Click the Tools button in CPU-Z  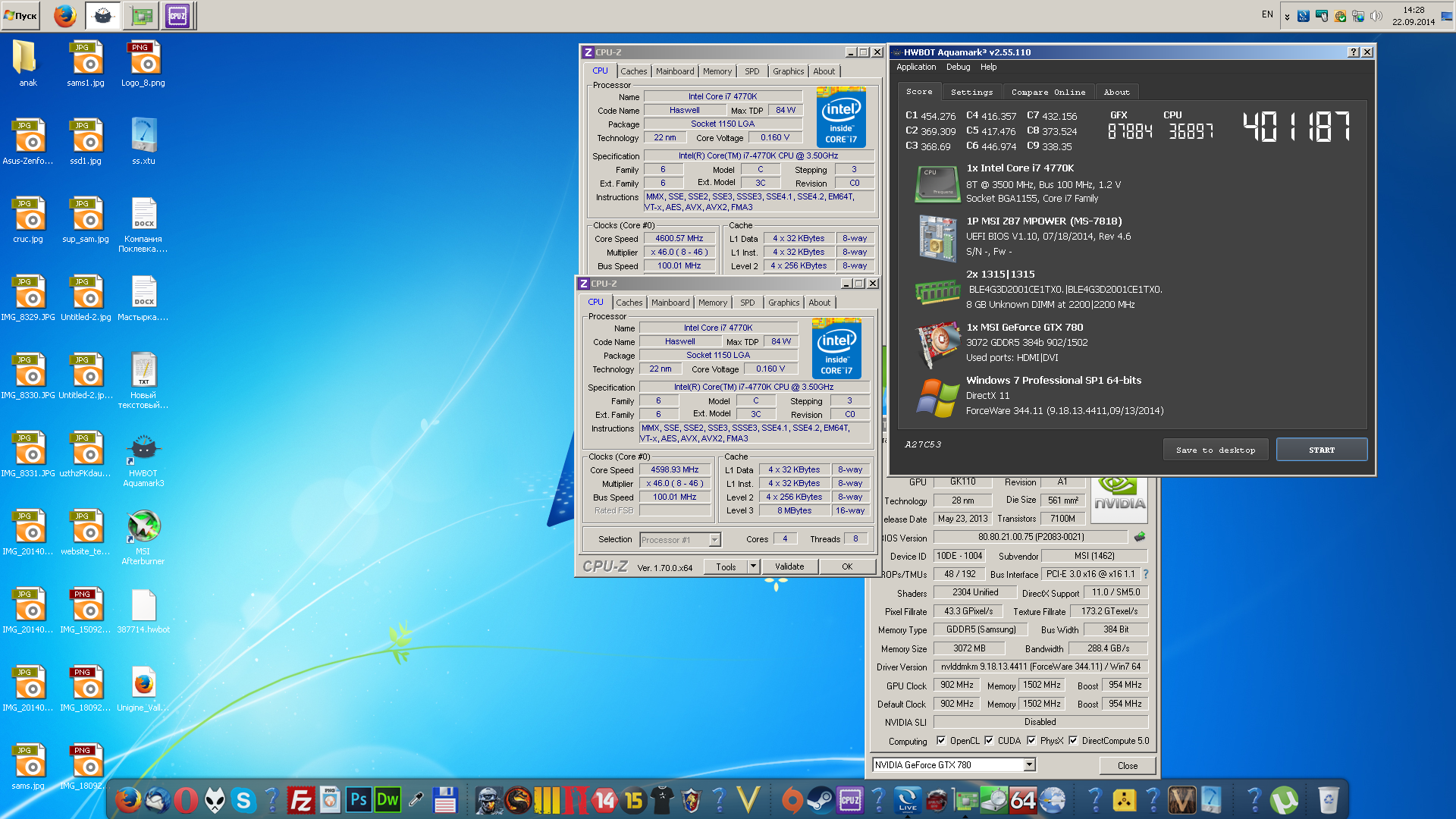point(726,566)
